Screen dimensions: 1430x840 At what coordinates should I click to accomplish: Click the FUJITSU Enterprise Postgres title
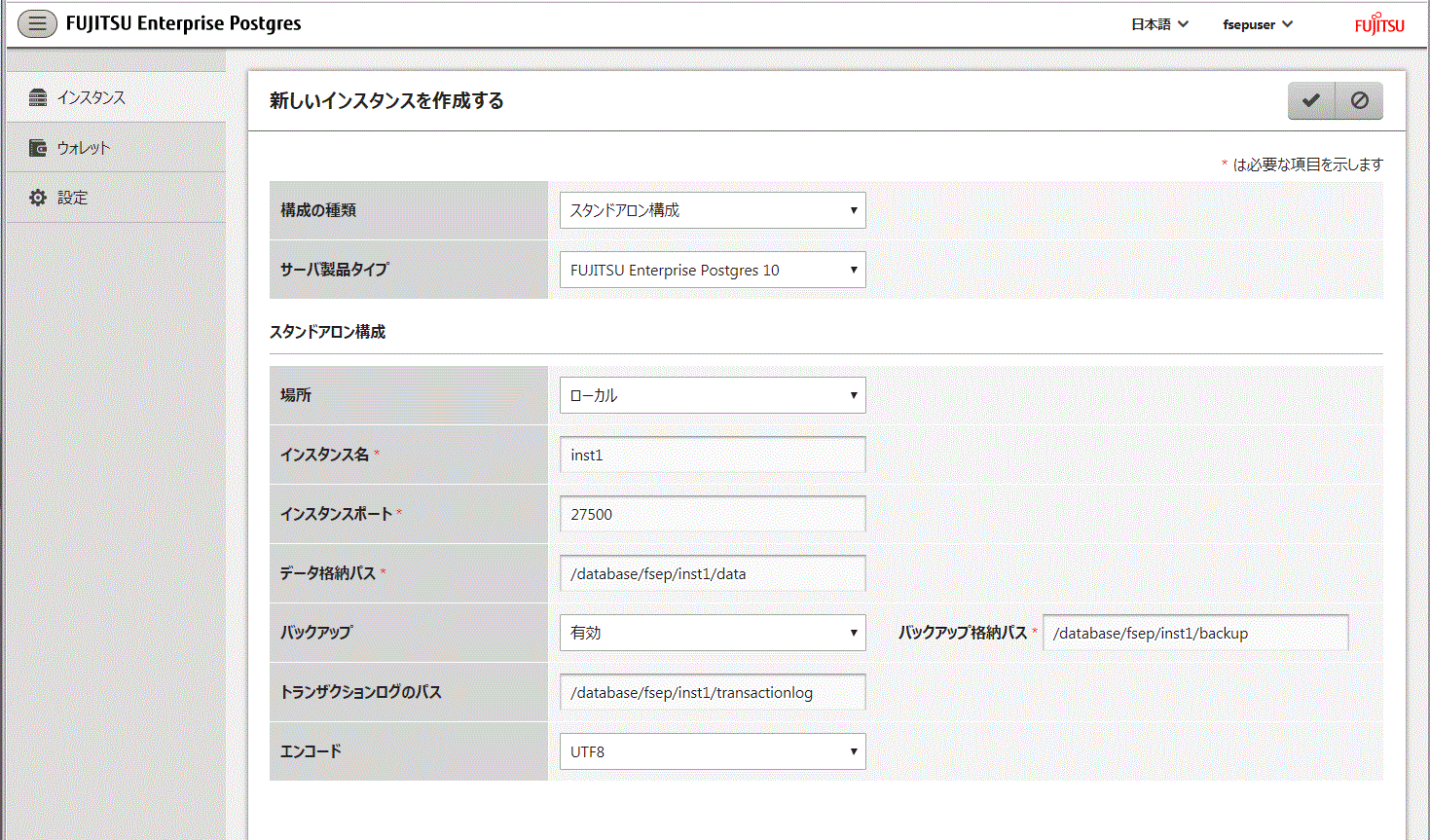tap(184, 23)
